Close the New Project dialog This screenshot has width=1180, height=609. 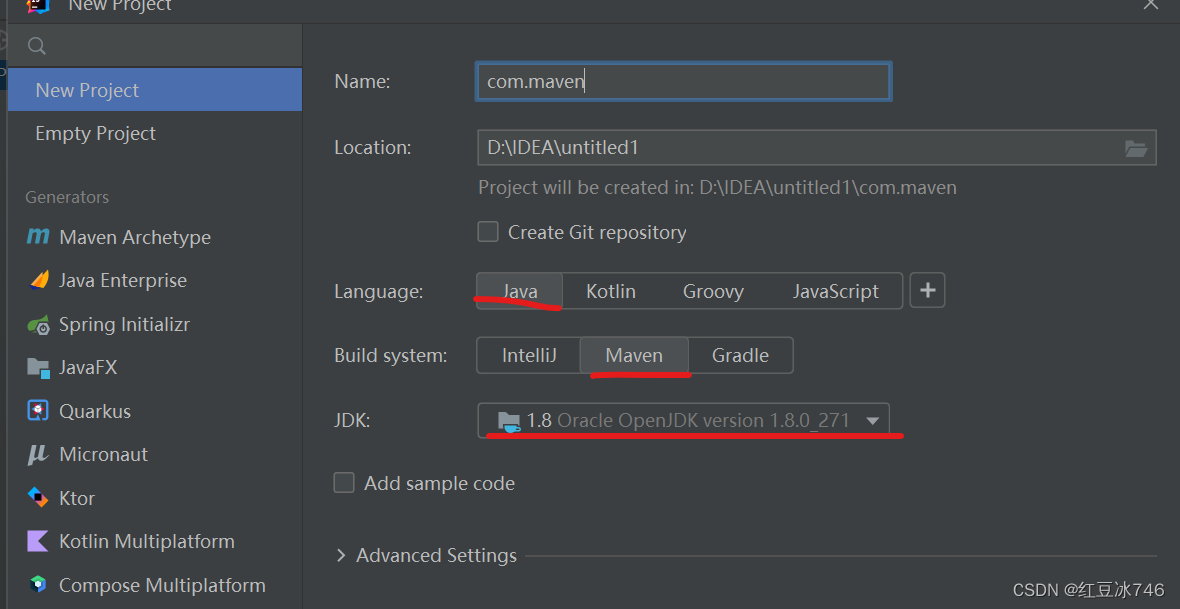point(1151,5)
